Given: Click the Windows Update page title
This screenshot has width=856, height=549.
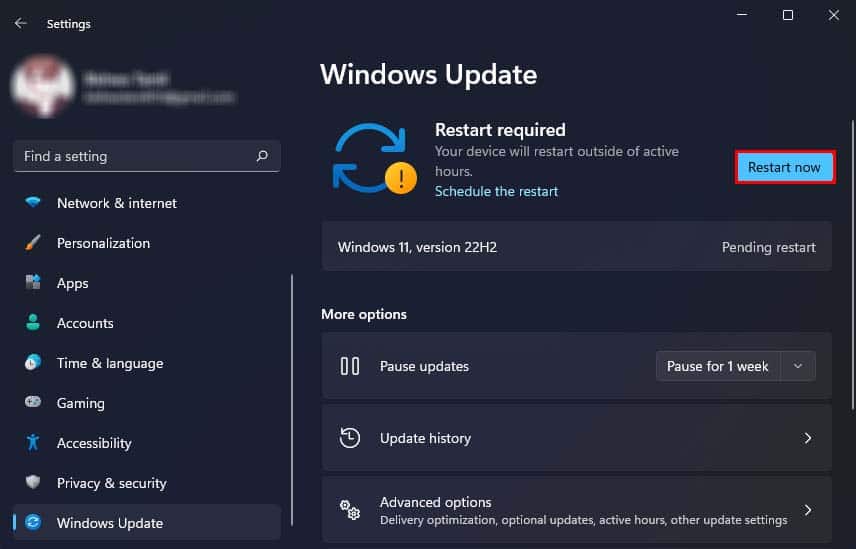Looking at the screenshot, I should point(429,74).
